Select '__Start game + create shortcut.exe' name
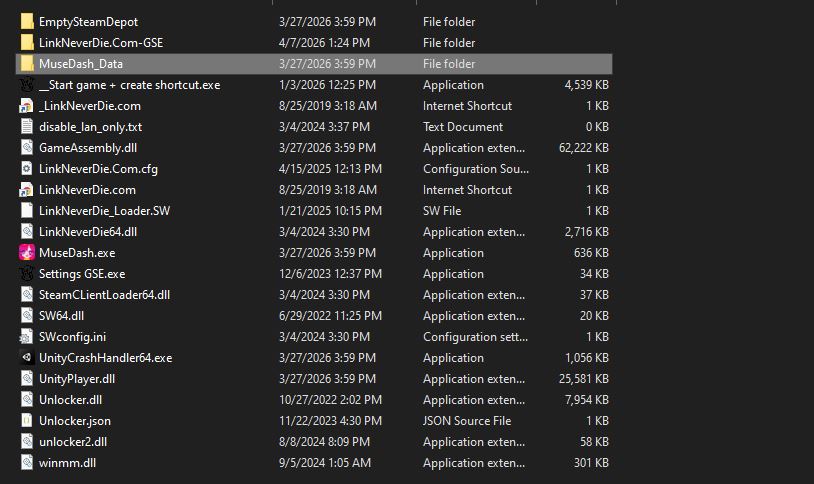Screen dimensions: 814x484 pyautogui.click(x=130, y=85)
